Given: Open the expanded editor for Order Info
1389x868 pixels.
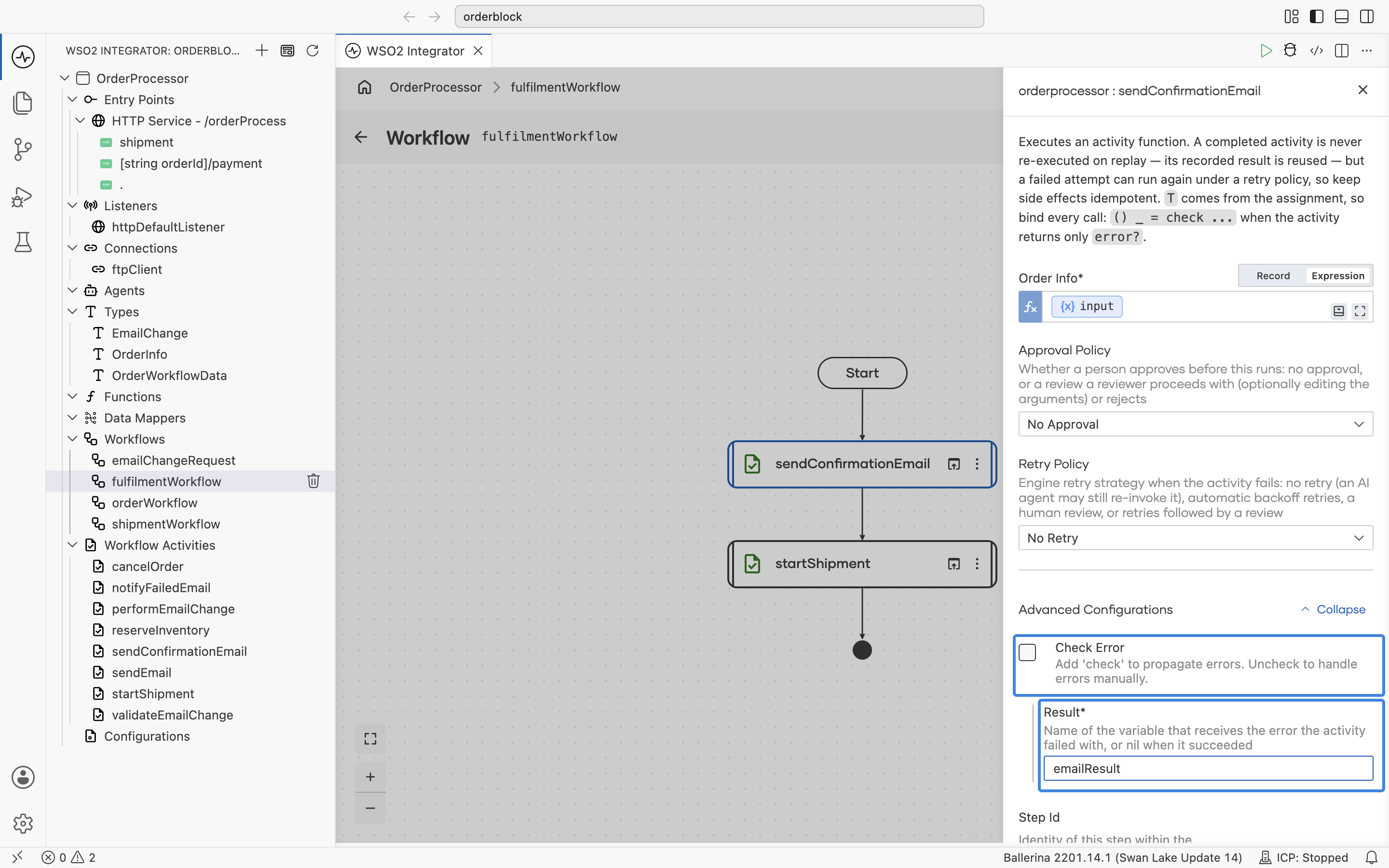Looking at the screenshot, I should pyautogui.click(x=1360, y=311).
